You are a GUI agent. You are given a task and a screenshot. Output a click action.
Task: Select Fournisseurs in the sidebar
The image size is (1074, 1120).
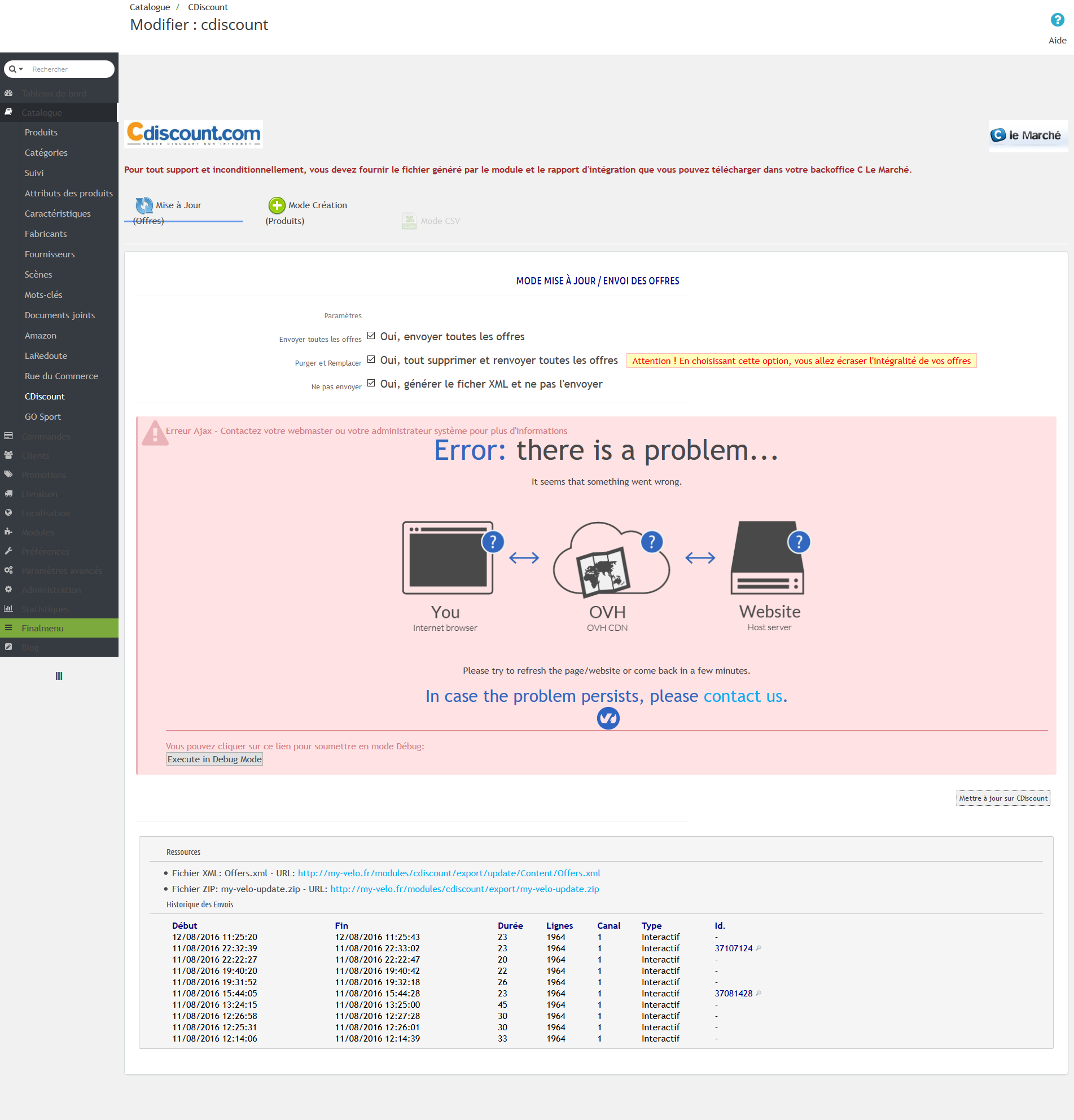tap(50, 254)
